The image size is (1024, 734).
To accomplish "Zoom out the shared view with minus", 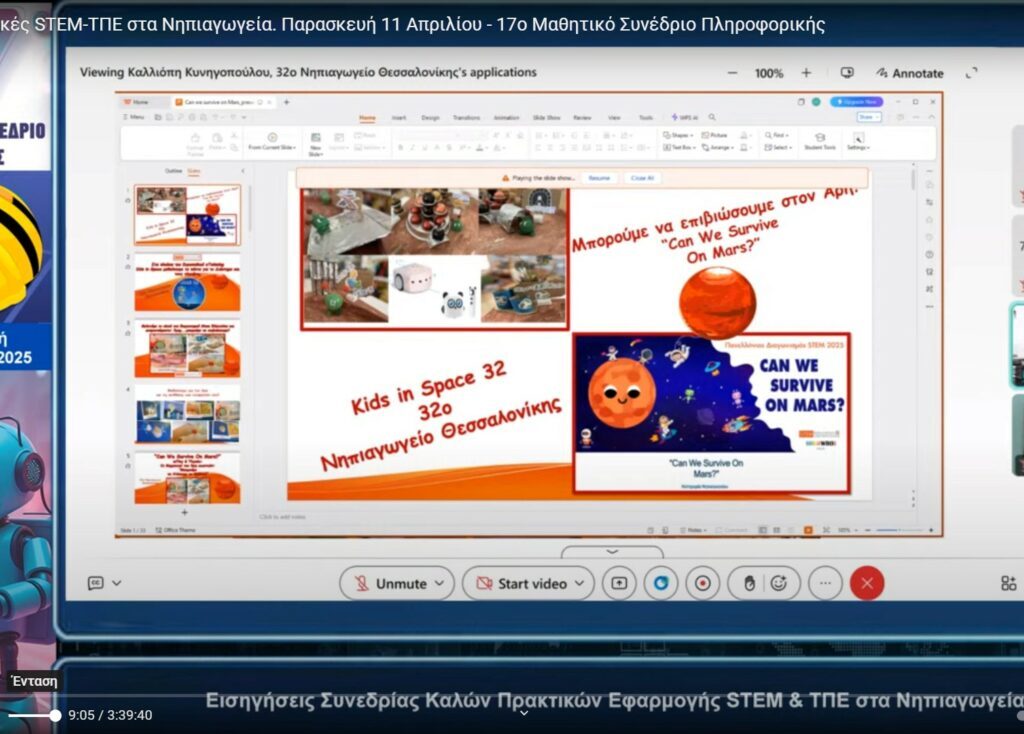I will (x=732, y=73).
